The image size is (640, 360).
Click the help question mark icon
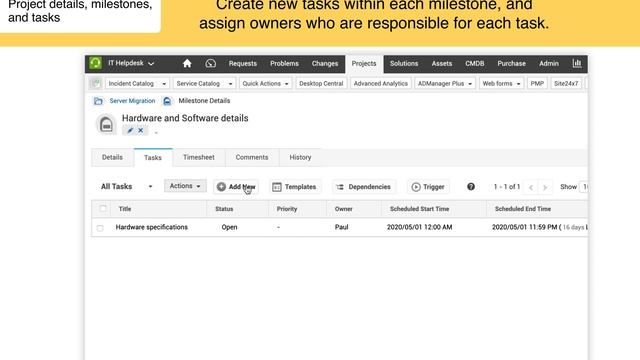471,187
